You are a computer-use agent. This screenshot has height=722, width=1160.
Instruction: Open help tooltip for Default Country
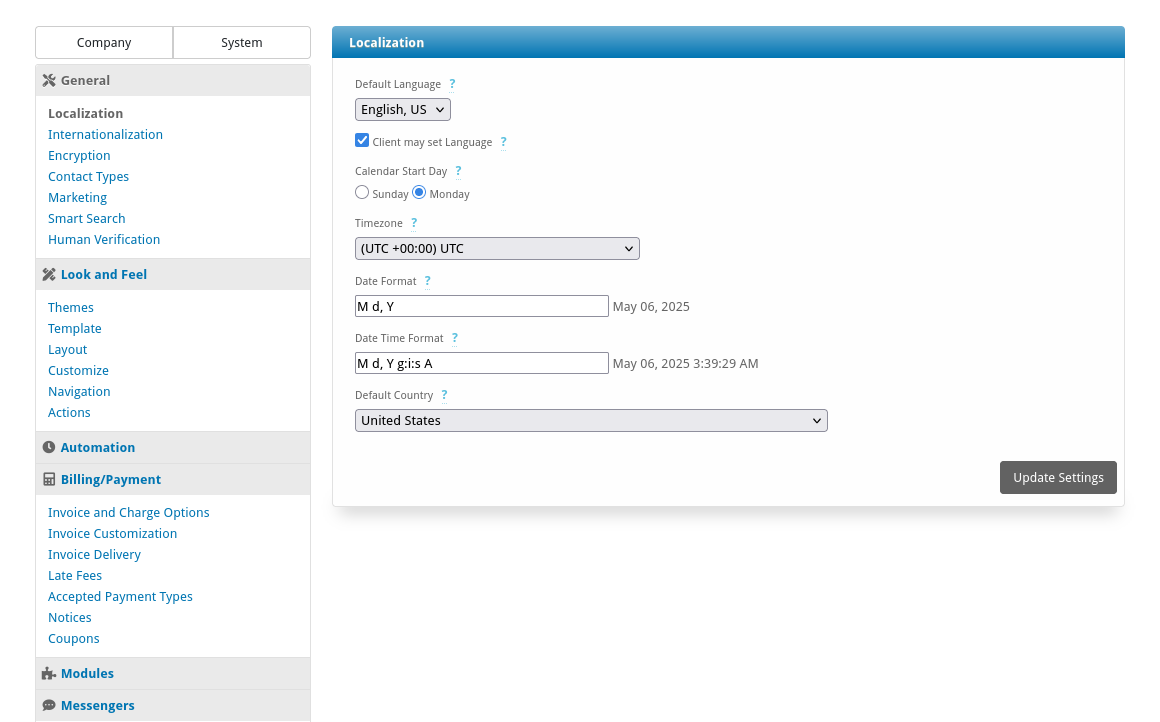pos(444,395)
